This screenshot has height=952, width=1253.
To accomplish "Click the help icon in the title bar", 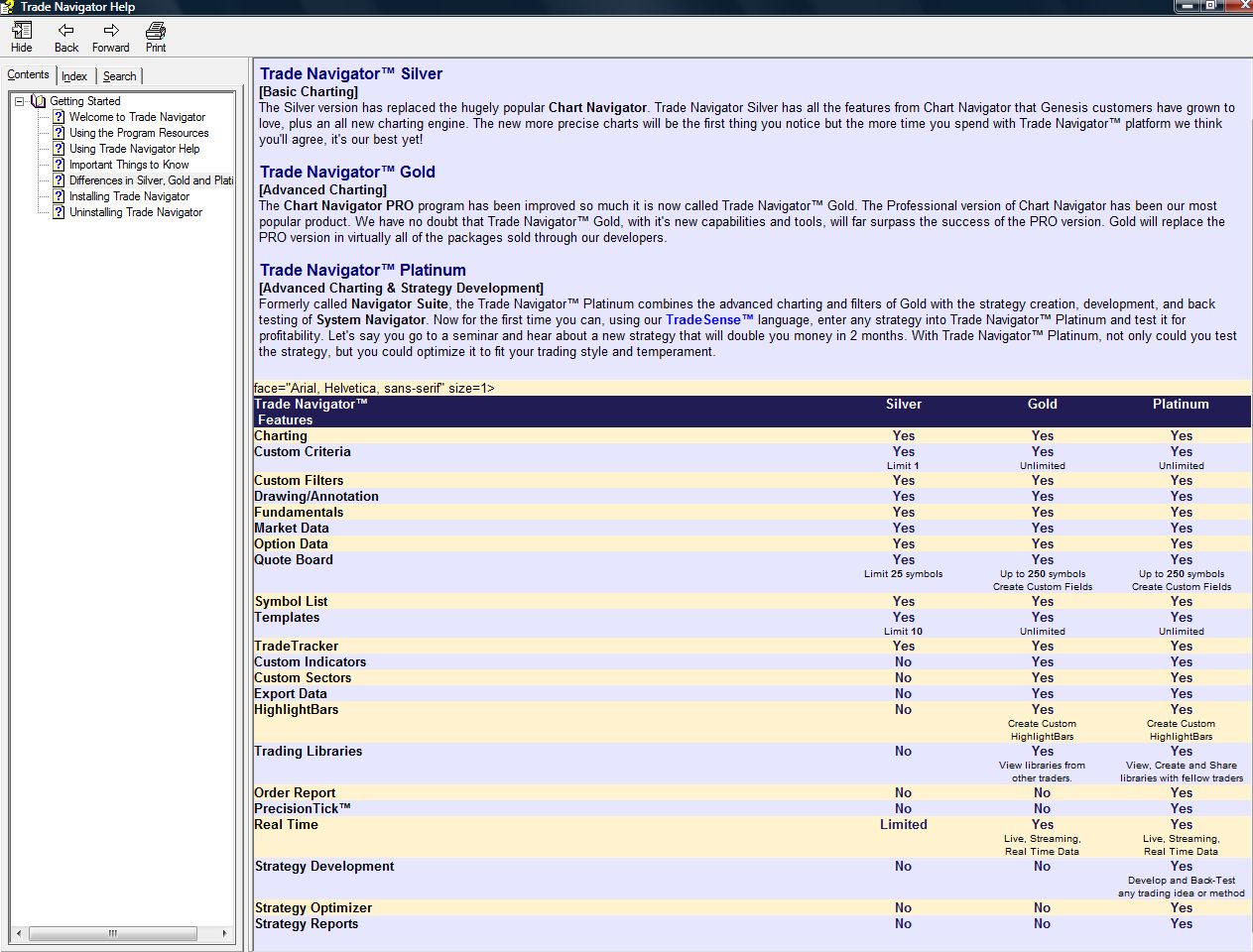I will point(8,7).
